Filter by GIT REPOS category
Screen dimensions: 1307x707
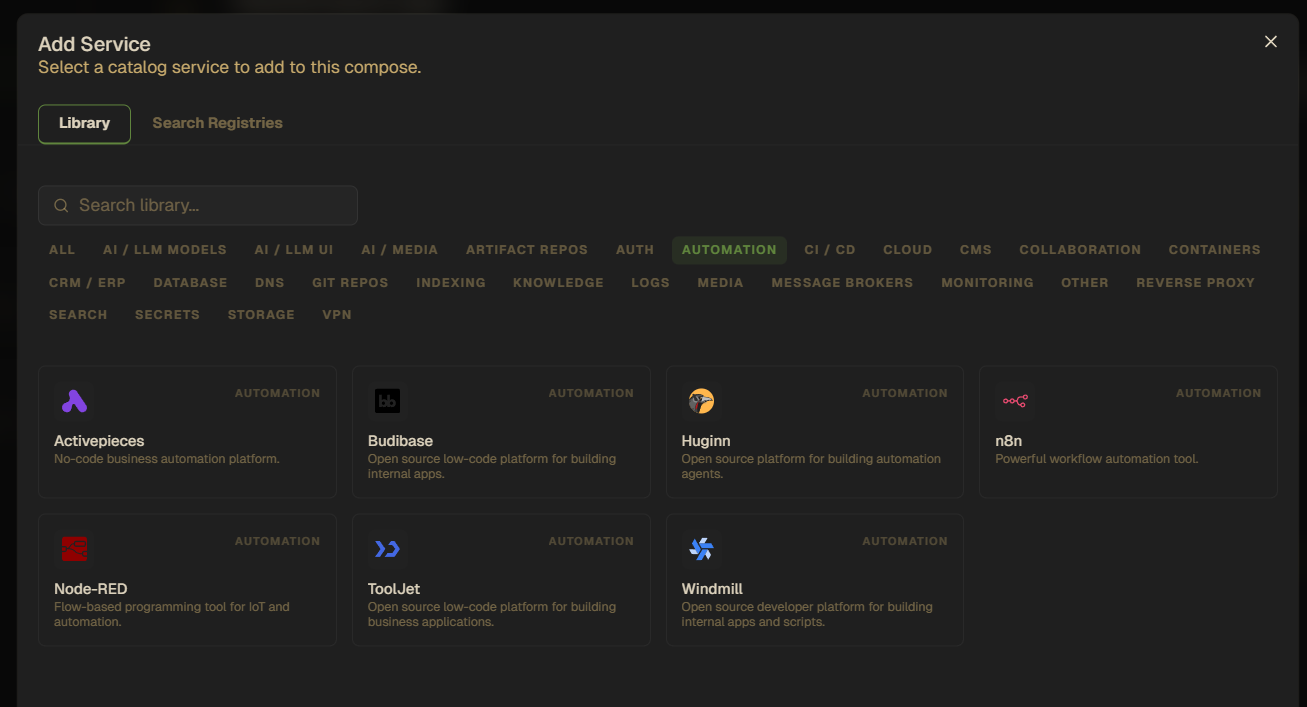pyautogui.click(x=350, y=283)
